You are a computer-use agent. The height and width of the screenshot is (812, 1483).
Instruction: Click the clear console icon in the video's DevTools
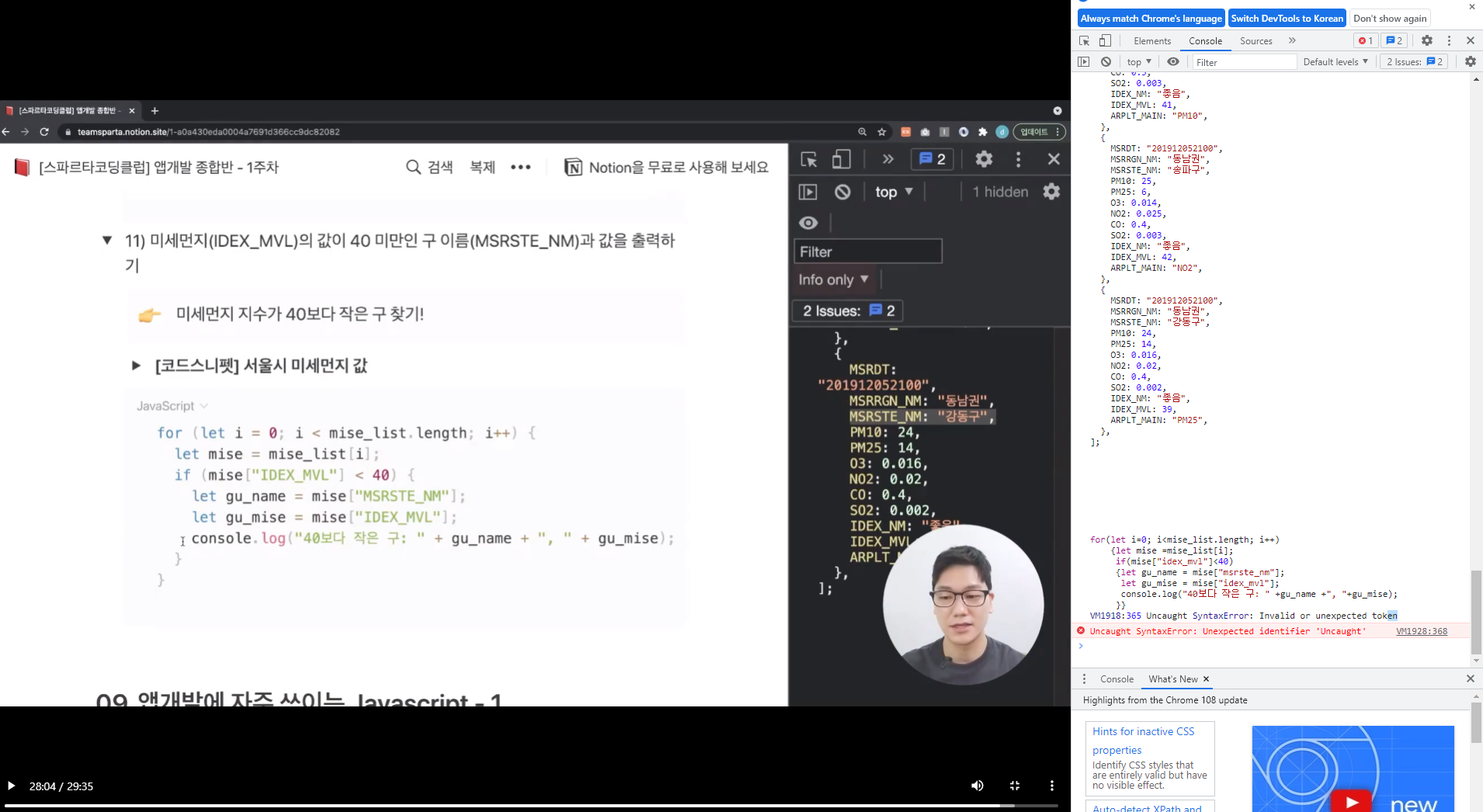coord(842,192)
